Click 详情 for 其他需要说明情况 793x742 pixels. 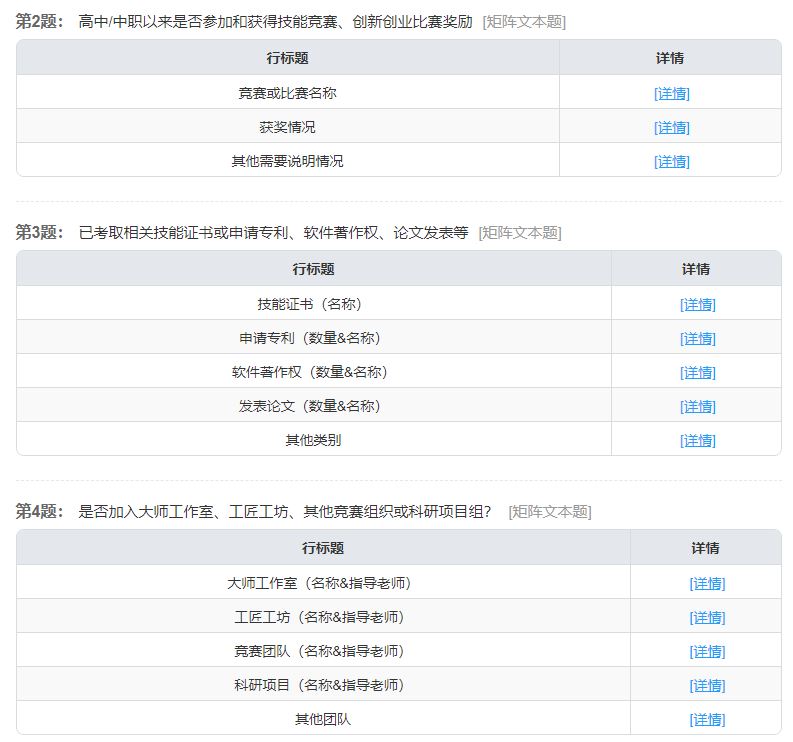(x=671, y=161)
